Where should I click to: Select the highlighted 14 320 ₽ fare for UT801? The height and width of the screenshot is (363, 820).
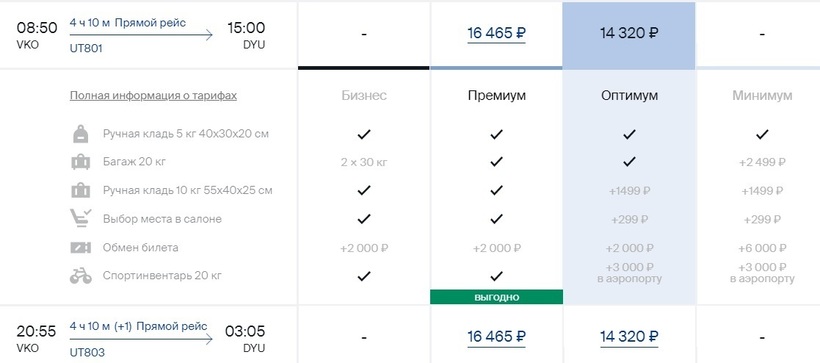tap(629, 33)
